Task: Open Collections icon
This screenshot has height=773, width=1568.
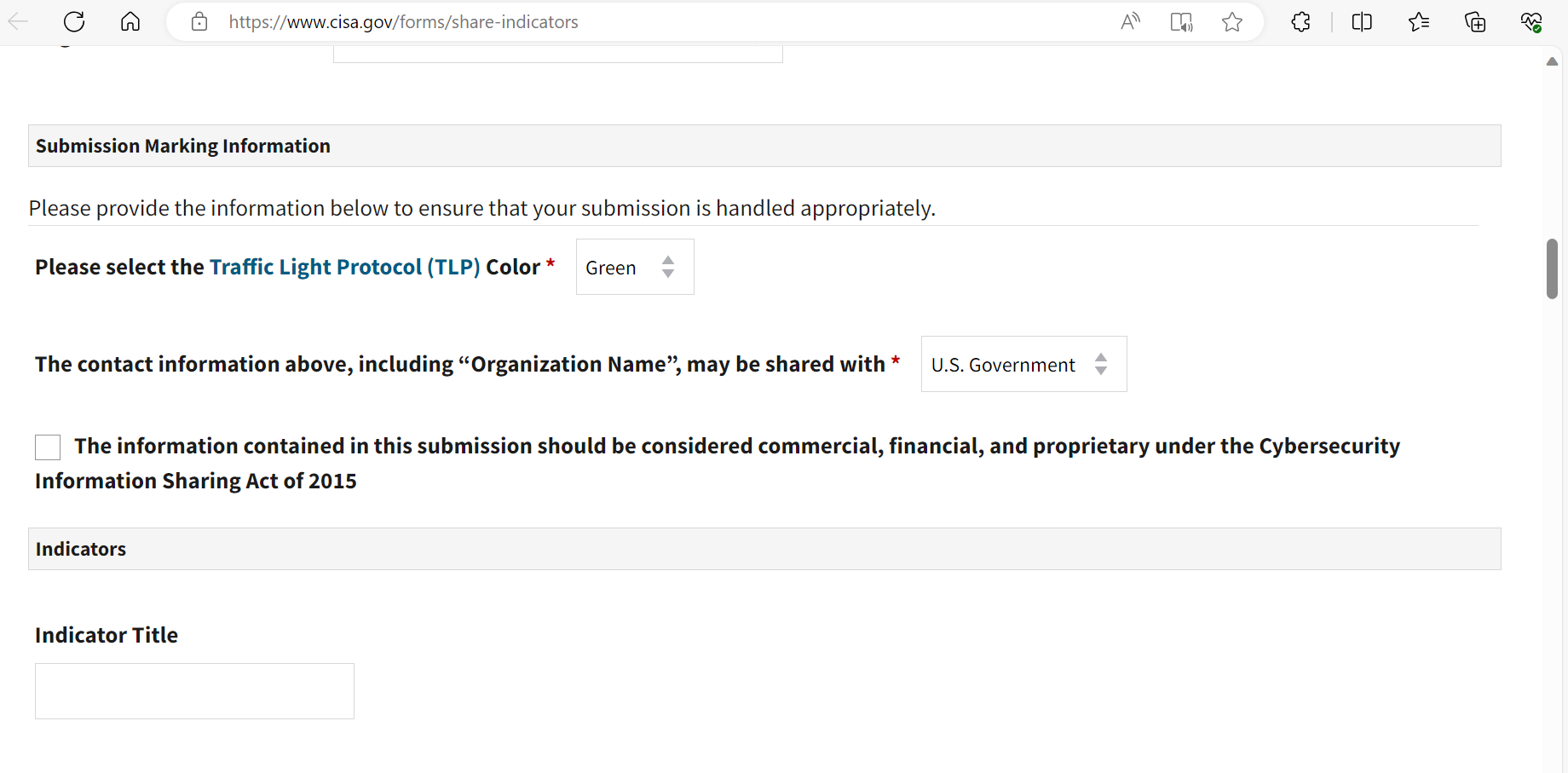Action: click(1475, 22)
